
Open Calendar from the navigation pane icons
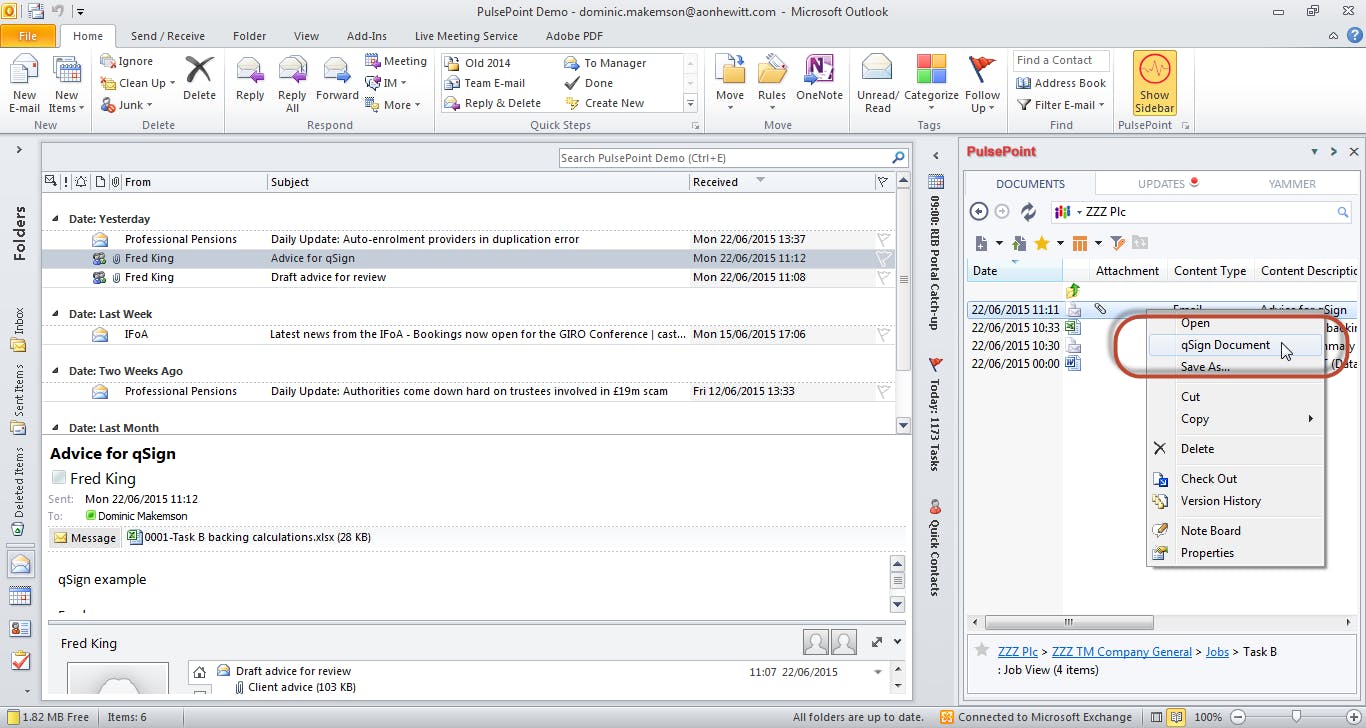coord(20,595)
